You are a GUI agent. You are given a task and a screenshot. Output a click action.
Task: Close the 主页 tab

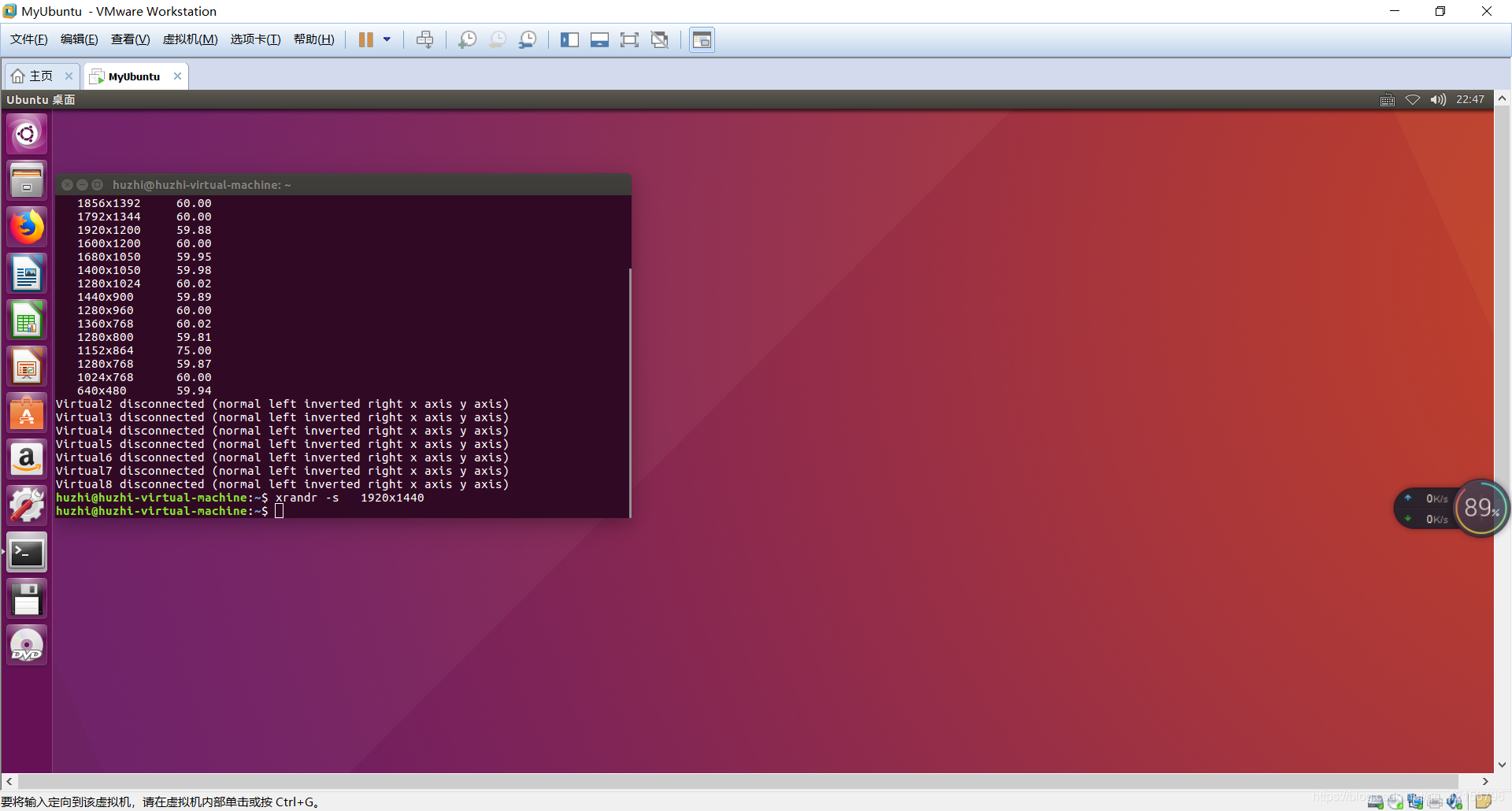coord(69,76)
